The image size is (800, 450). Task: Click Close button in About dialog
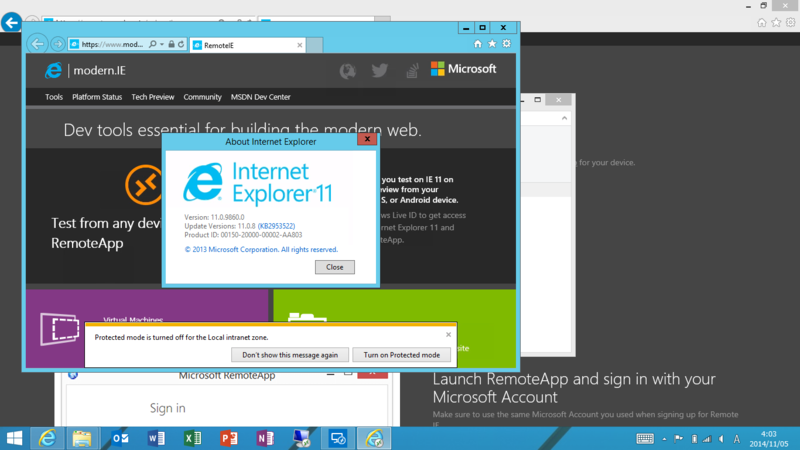click(x=335, y=267)
